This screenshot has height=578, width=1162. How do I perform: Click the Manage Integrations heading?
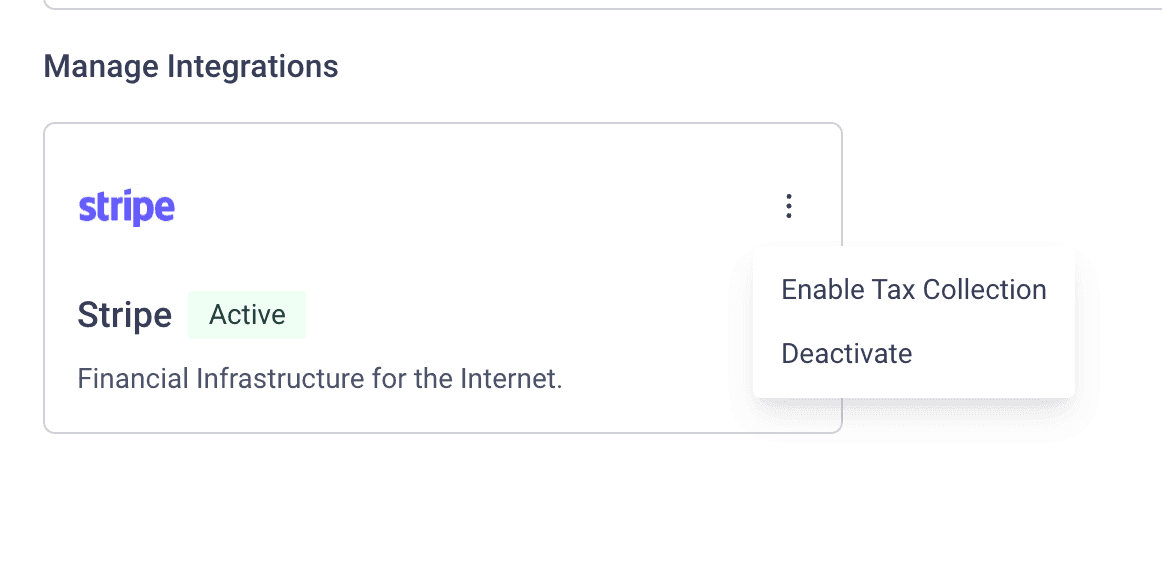click(x=190, y=66)
